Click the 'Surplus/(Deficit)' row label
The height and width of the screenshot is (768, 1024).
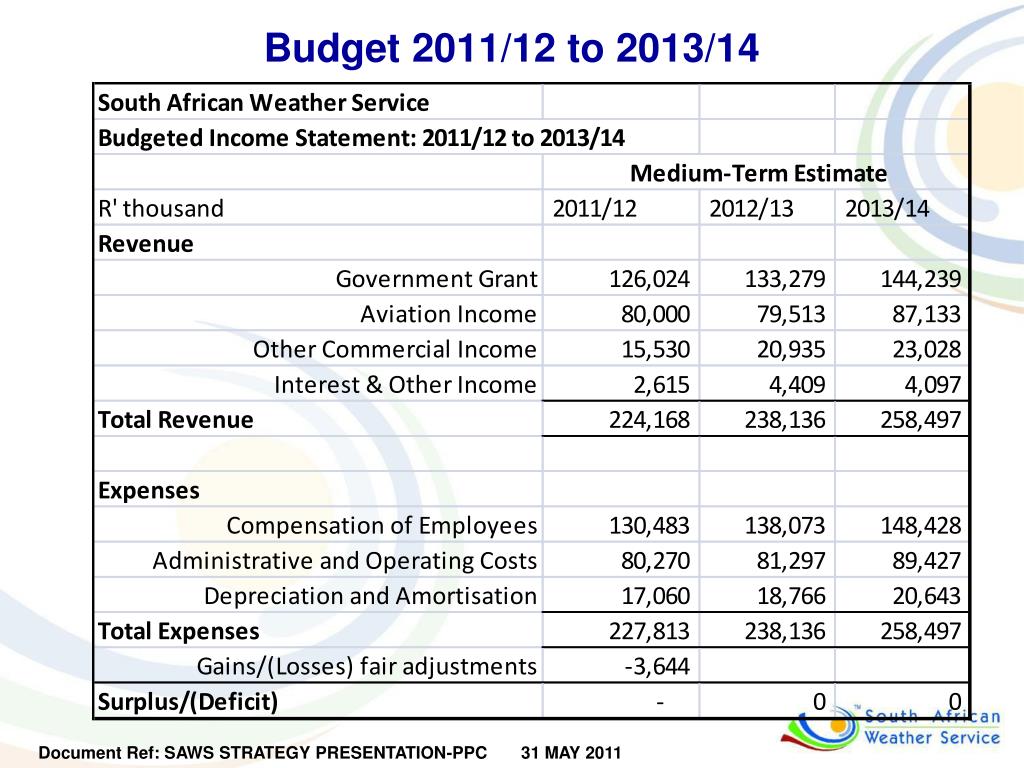(187, 702)
